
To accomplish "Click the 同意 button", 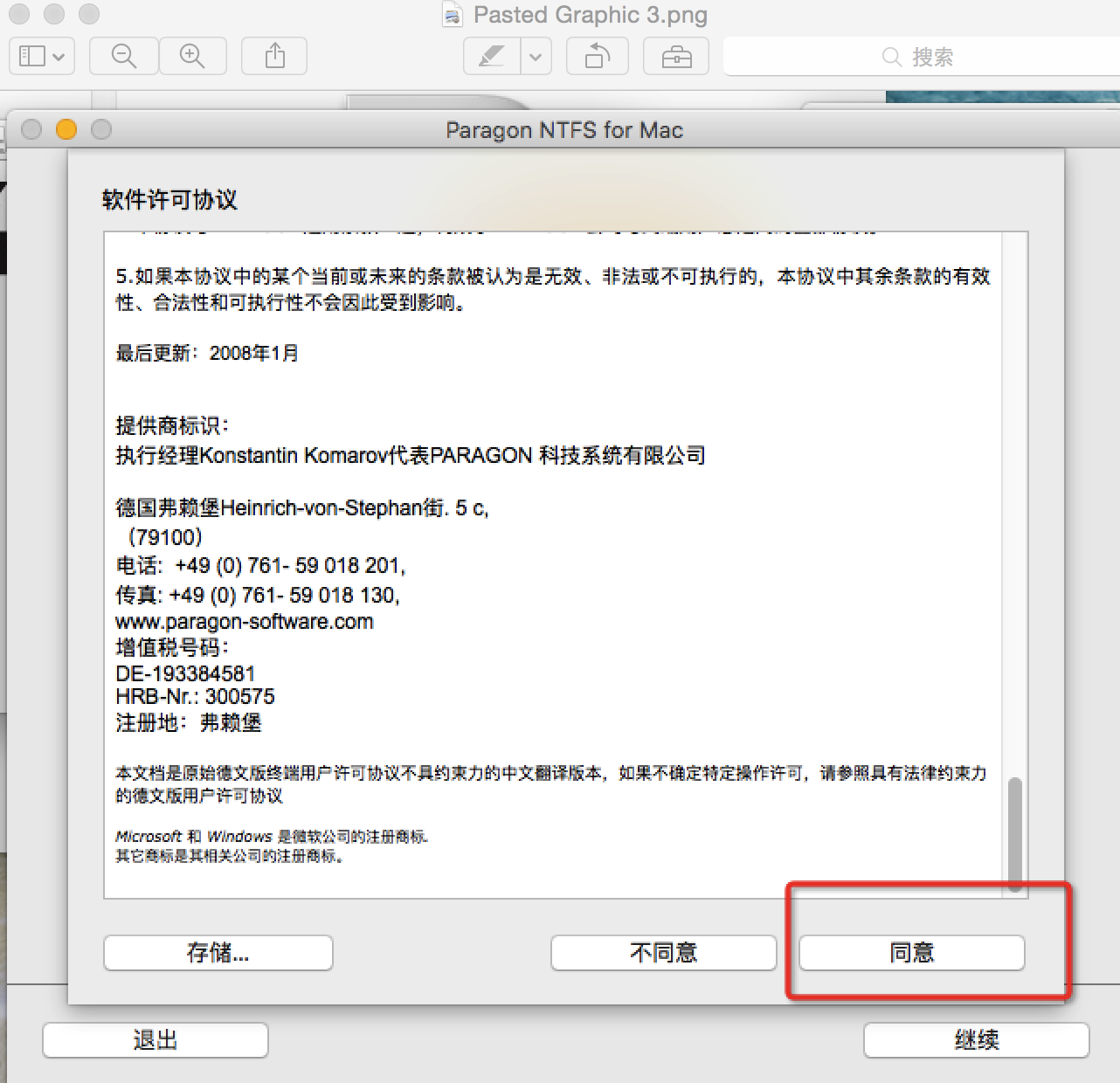I will 912,953.
